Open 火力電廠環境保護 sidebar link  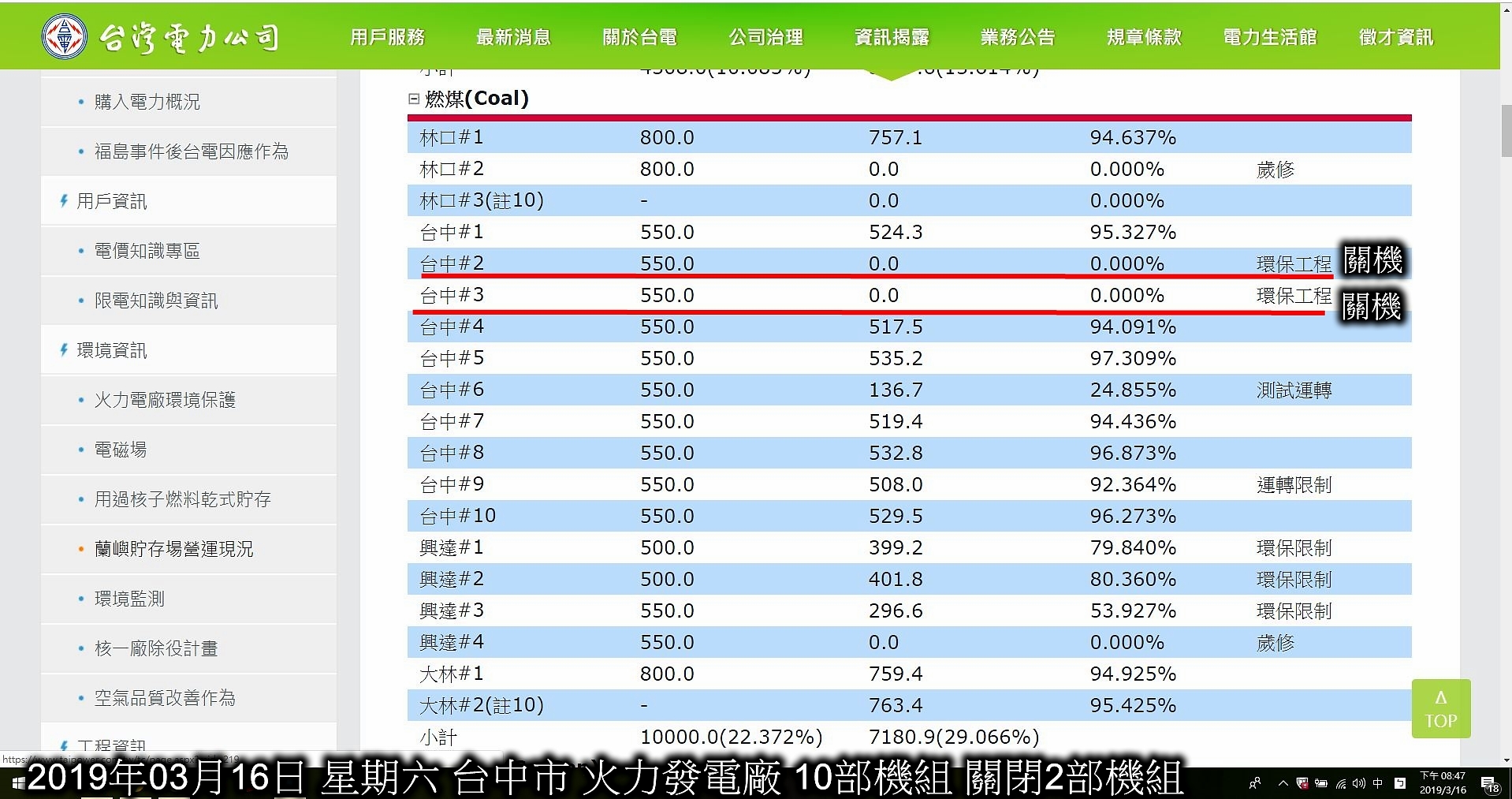(x=165, y=400)
